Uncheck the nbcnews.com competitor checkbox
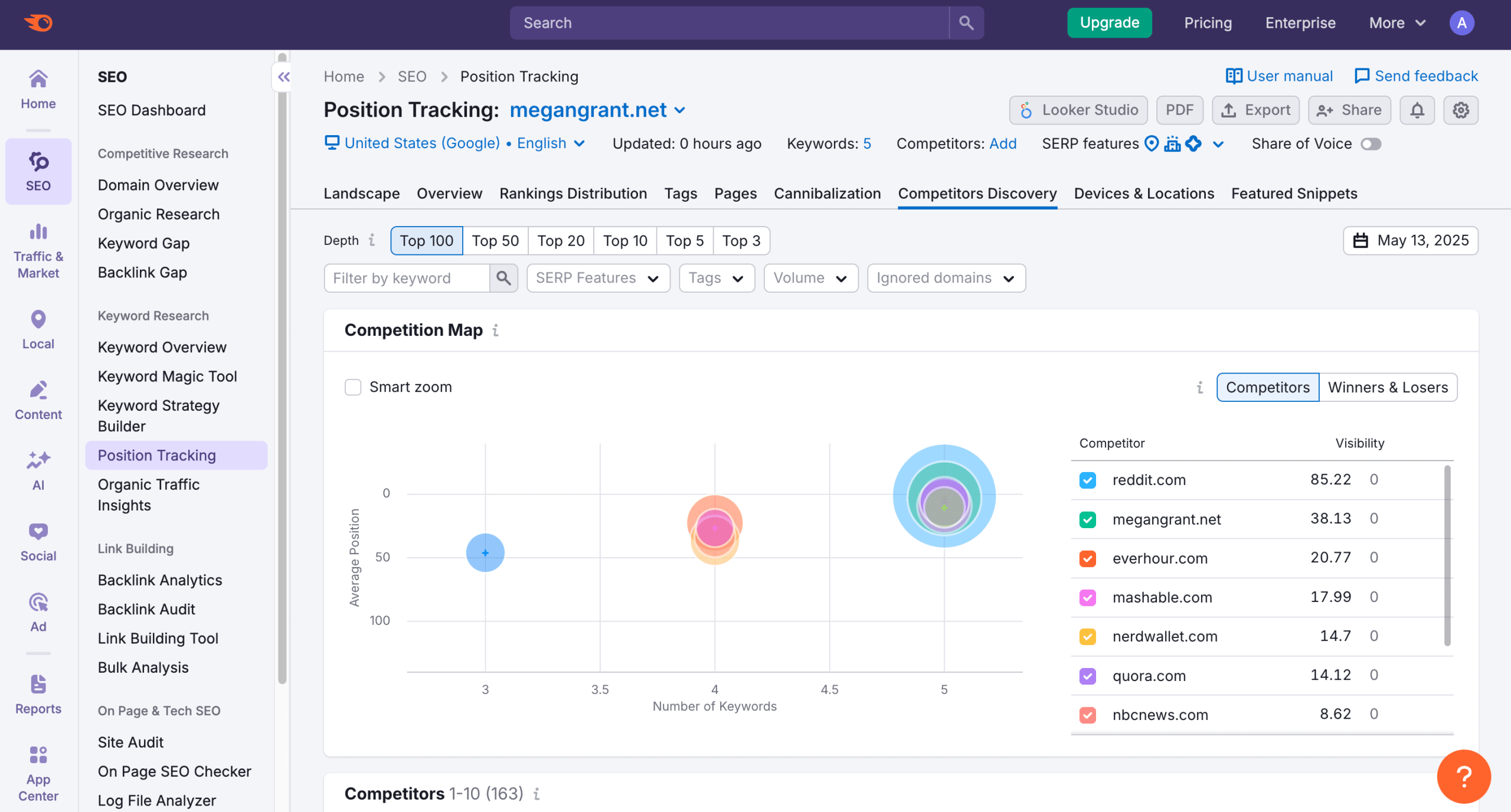1511x812 pixels. pyautogui.click(x=1088, y=715)
